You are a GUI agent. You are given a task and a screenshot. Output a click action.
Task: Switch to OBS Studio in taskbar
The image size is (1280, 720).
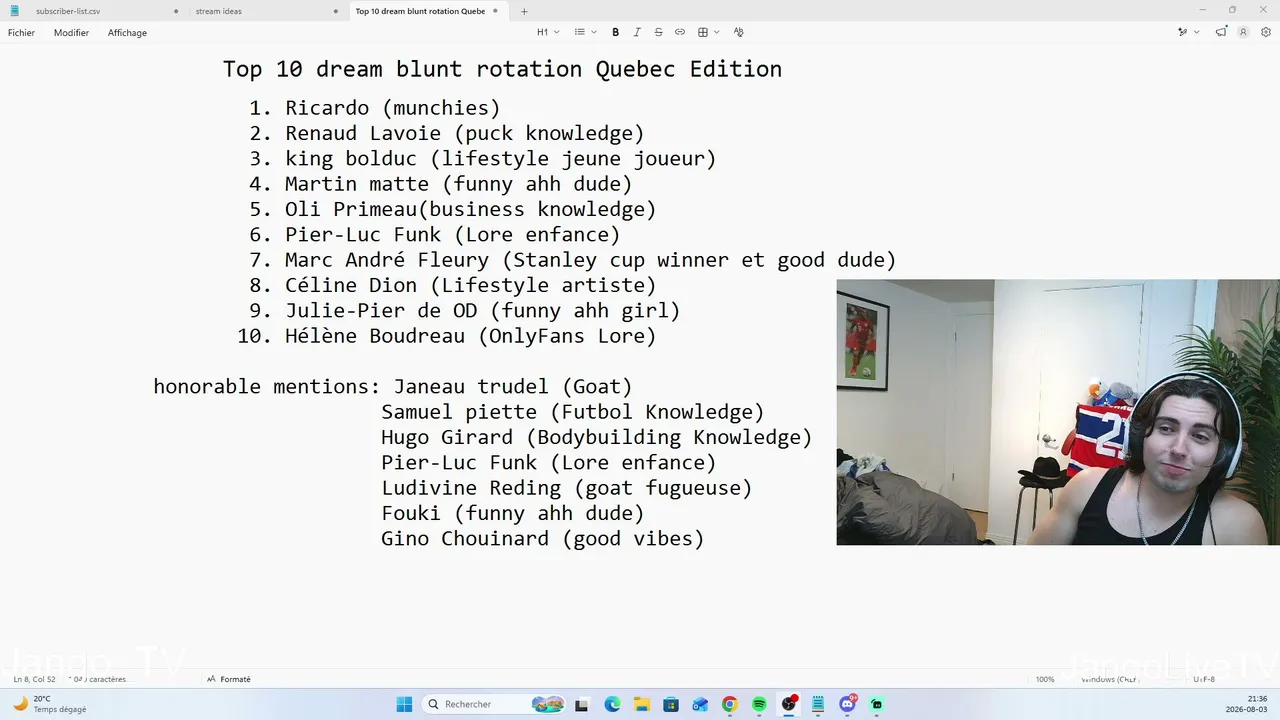click(x=789, y=704)
